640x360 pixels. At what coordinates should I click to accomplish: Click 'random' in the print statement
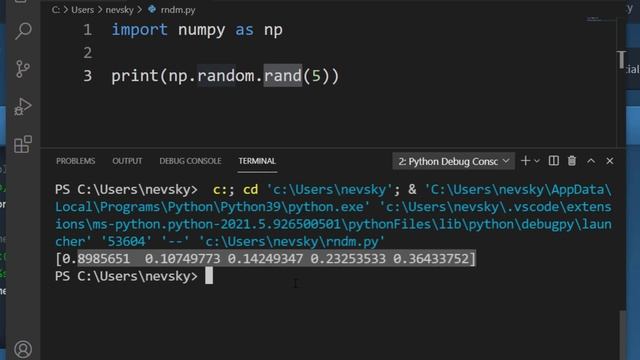click(x=226, y=76)
